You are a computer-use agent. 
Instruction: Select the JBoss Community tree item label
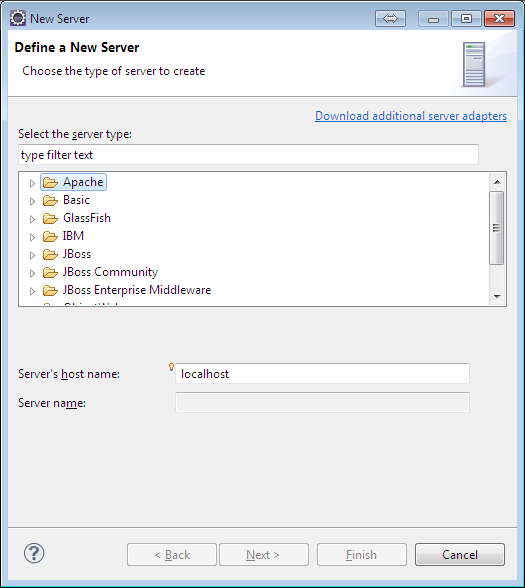coord(110,272)
